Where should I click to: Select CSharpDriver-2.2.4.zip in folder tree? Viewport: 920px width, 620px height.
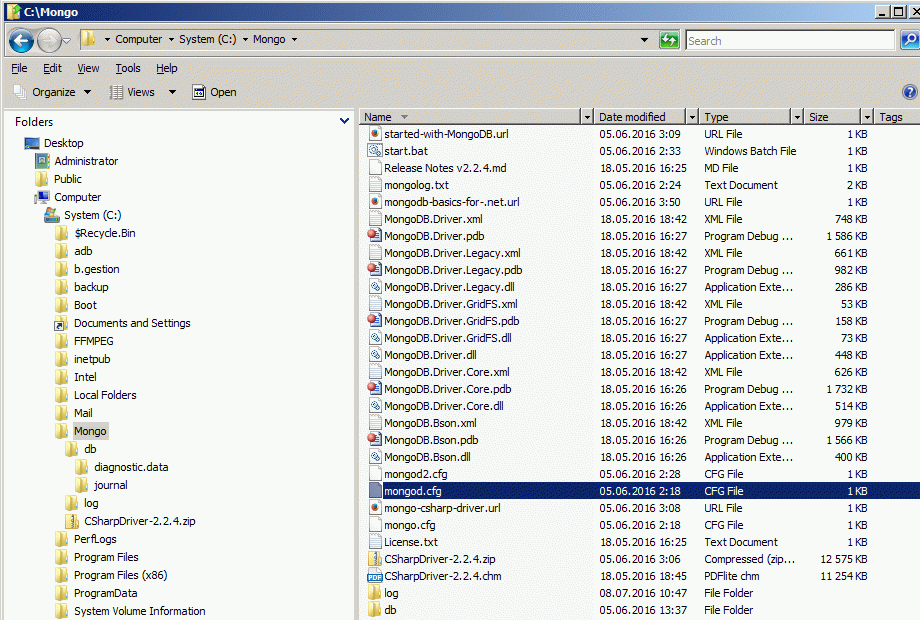click(x=140, y=521)
